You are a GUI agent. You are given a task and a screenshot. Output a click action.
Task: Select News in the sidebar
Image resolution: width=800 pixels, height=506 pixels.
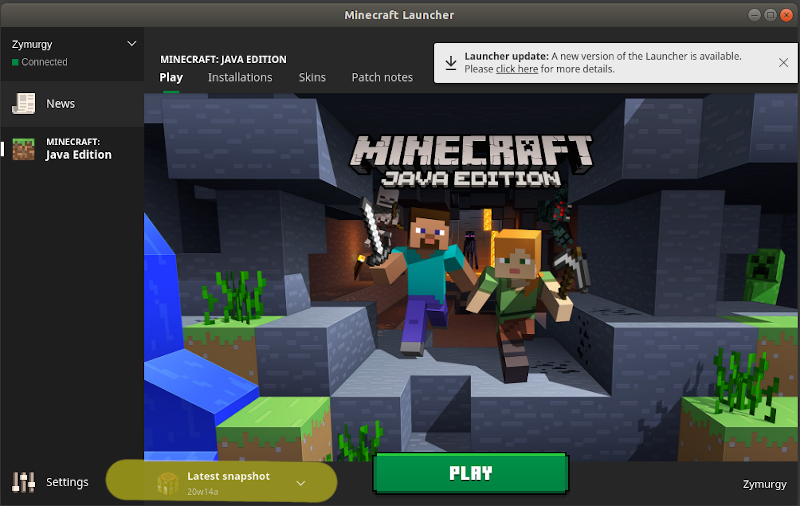[x=72, y=104]
